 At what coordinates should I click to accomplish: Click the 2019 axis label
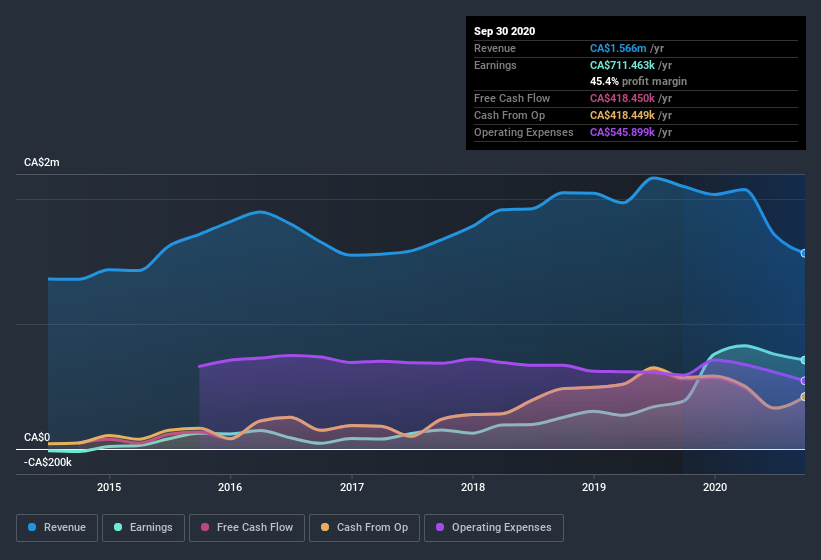(594, 487)
